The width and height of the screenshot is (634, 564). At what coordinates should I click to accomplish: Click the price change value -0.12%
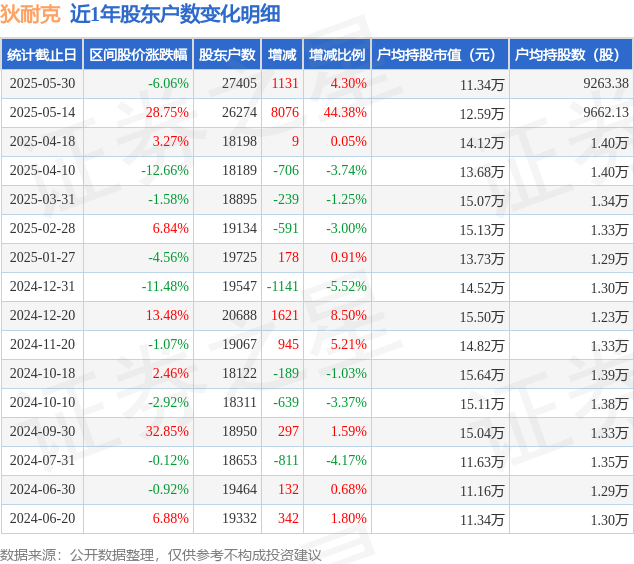point(169,460)
